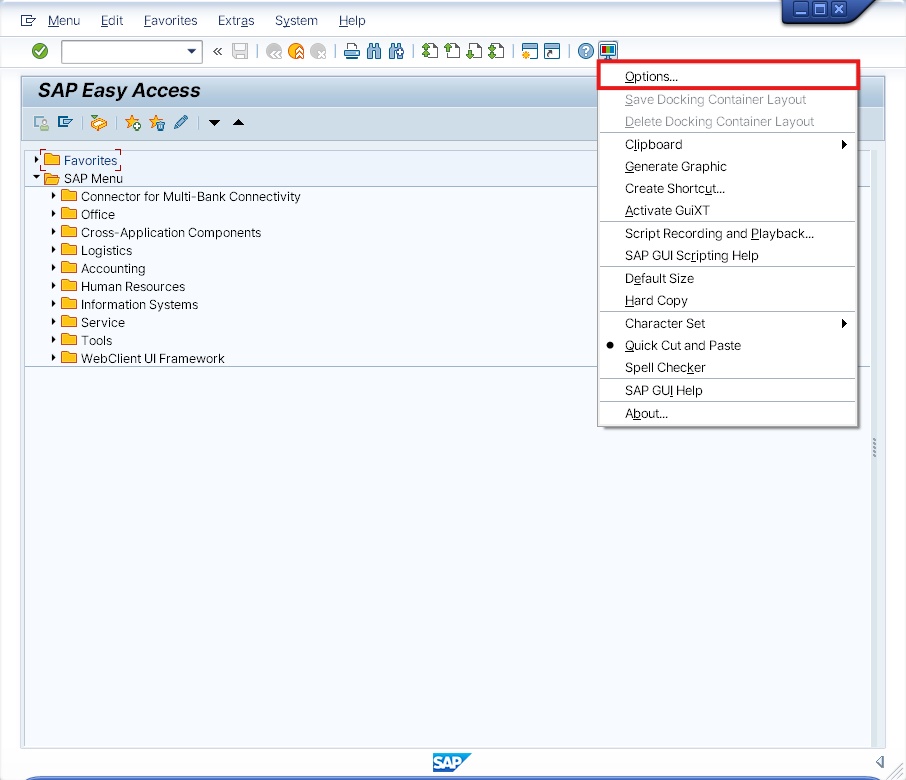Expand Connector for Multi-Bank Connectivity folder

click(54, 196)
